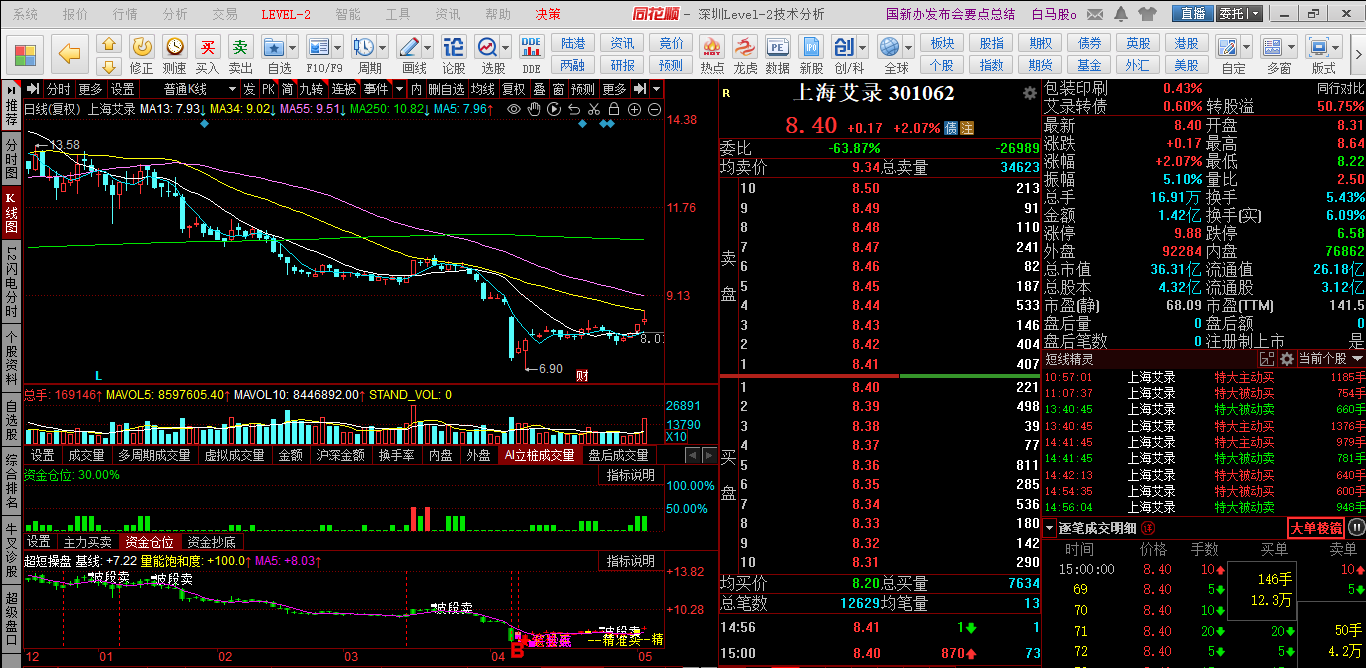The image size is (1366, 668).
Task: Open the LEVEL-2 menu
Action: pos(286,14)
